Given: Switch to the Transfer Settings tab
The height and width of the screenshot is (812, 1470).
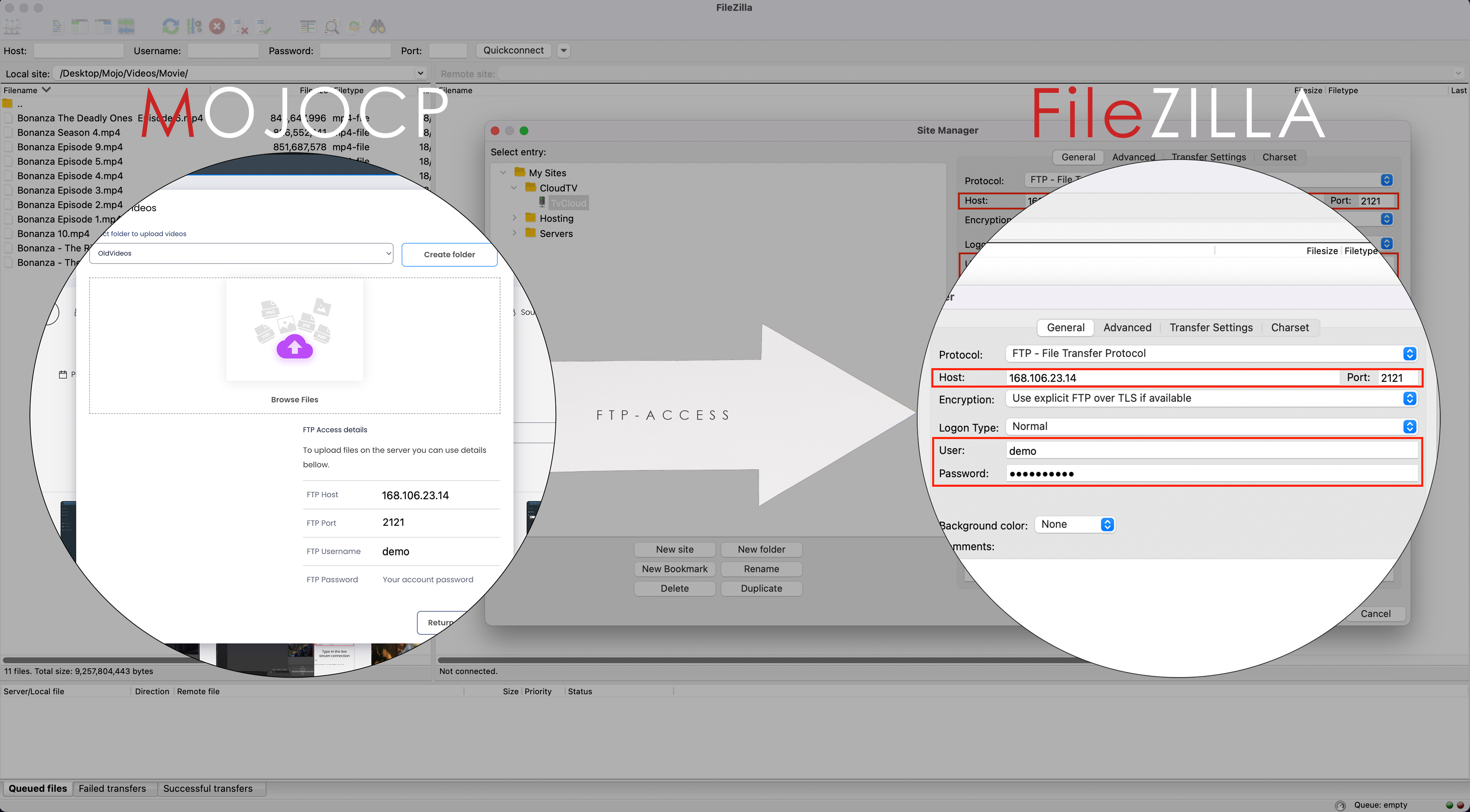Looking at the screenshot, I should coord(1210,327).
